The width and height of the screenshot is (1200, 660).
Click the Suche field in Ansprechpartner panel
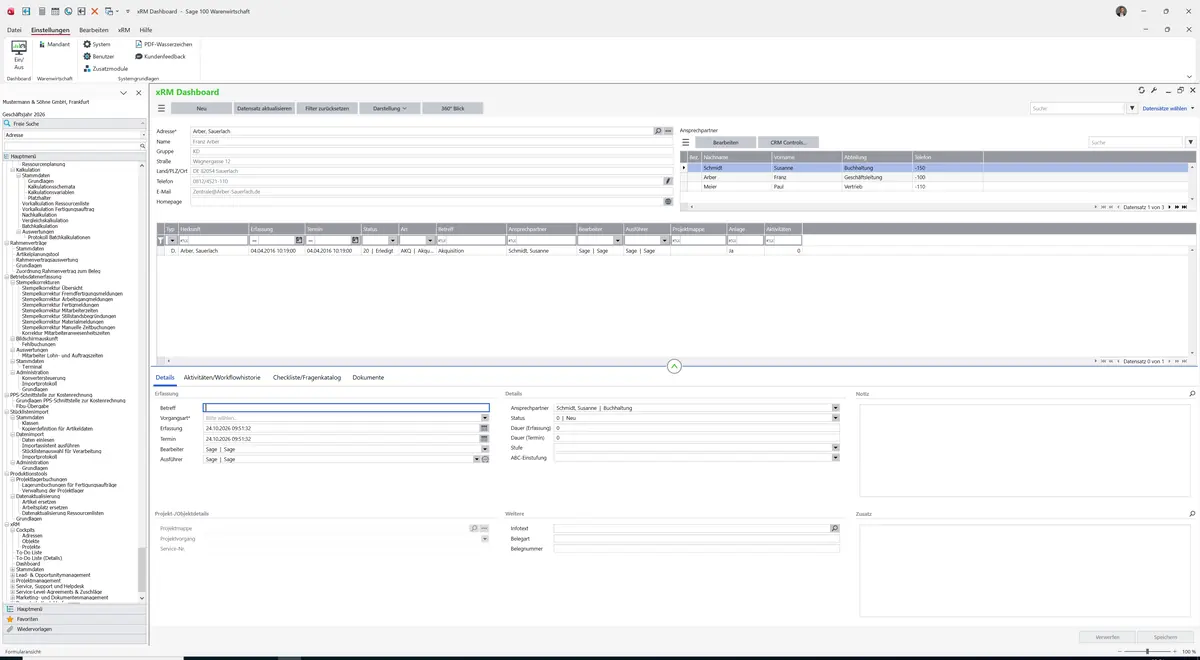(1136, 143)
